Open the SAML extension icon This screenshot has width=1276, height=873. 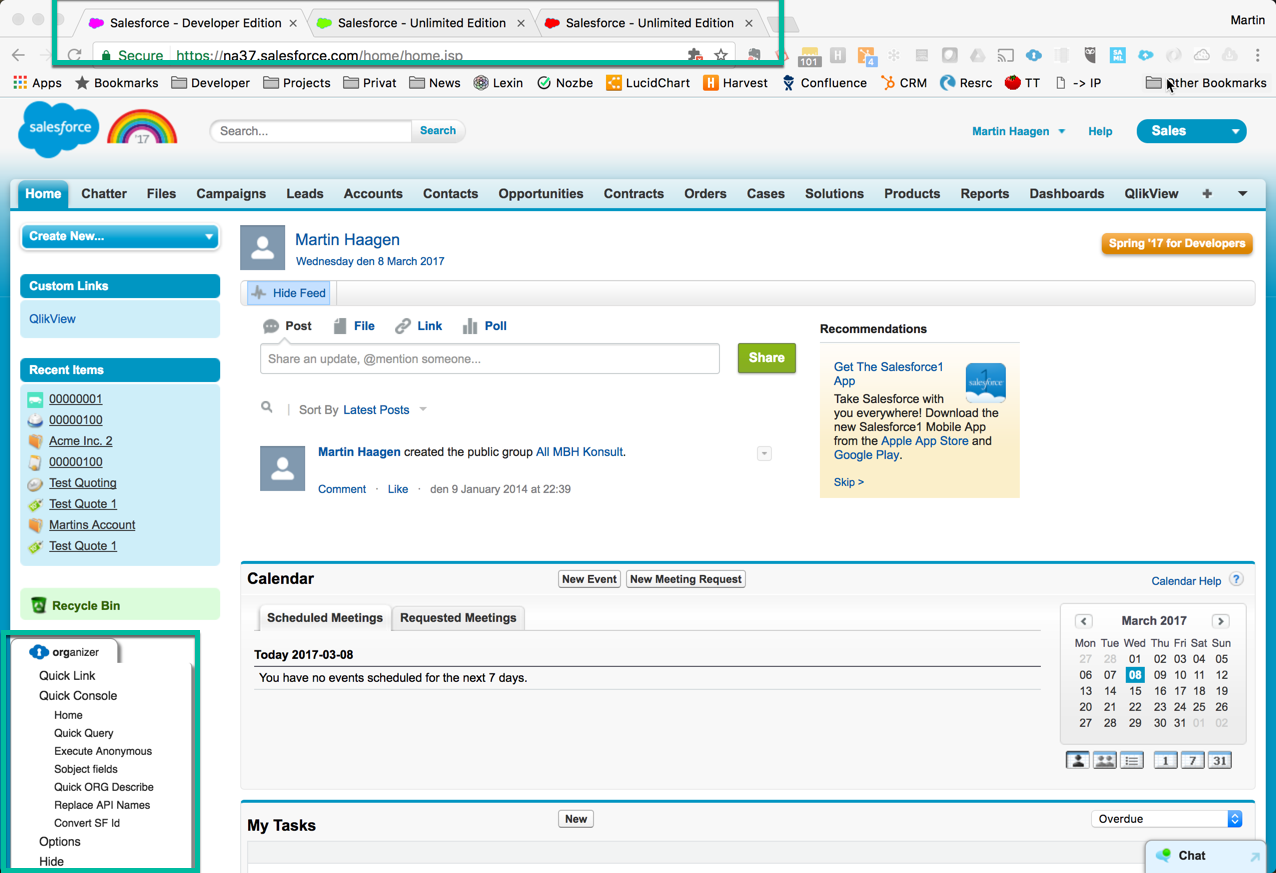(1117, 55)
